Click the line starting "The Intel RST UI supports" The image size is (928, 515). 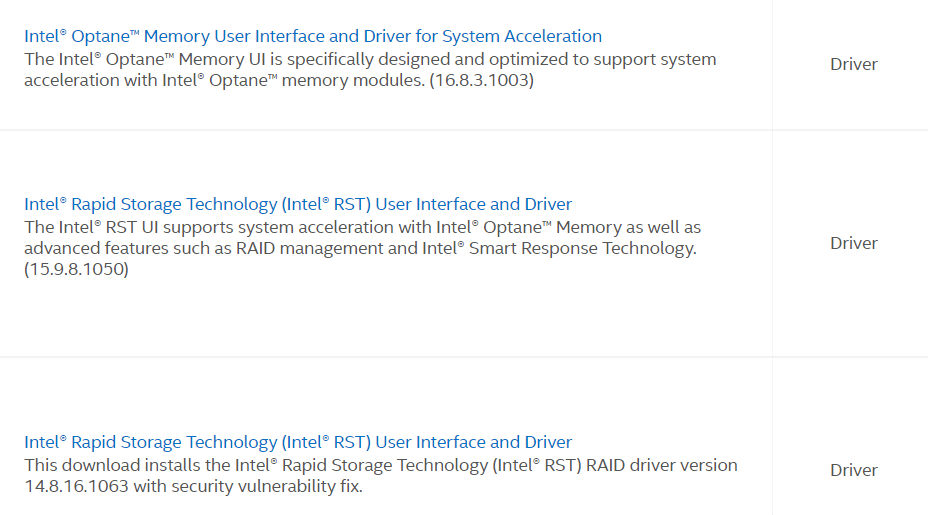click(362, 227)
